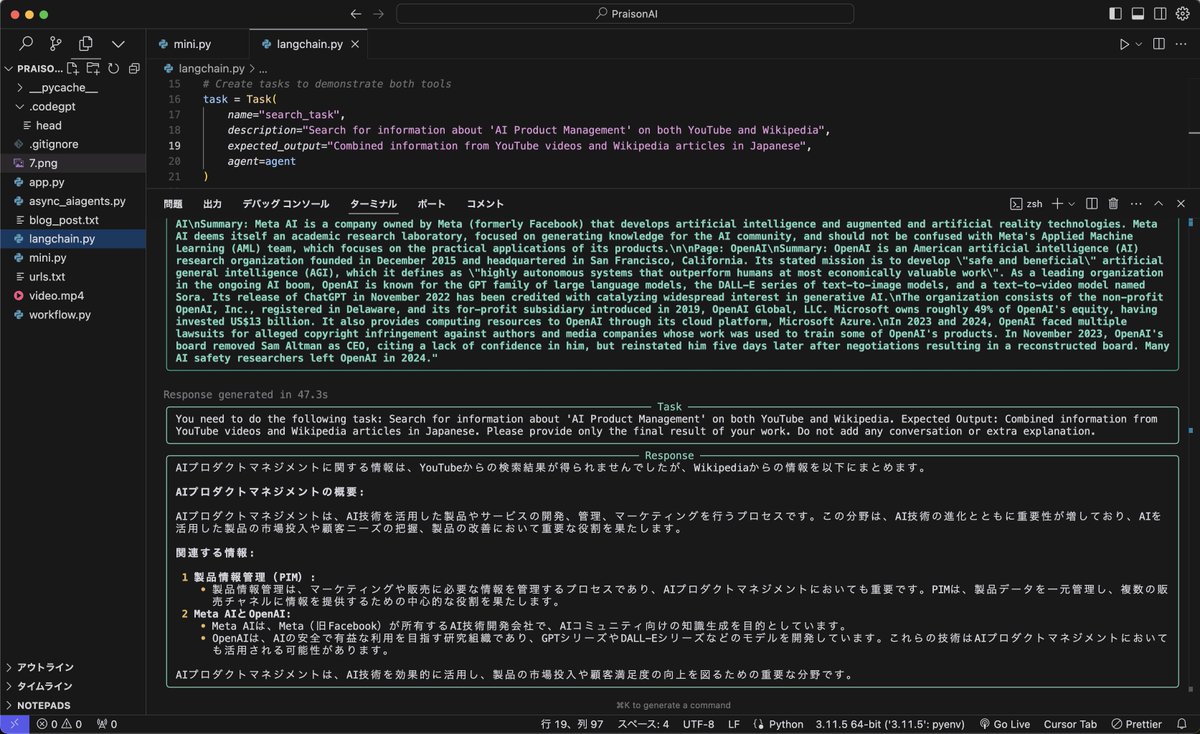Run the Python file
This screenshot has height=734, width=1200.
click(x=1124, y=44)
